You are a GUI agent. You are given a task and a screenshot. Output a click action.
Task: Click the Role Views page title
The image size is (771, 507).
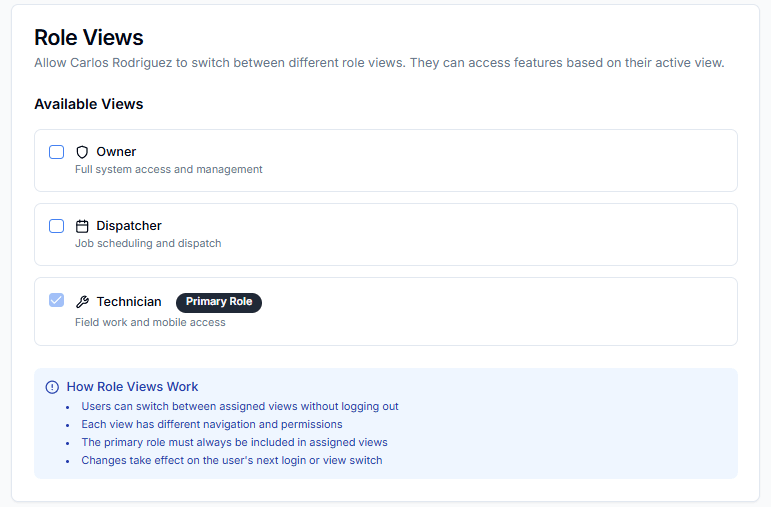tap(89, 38)
